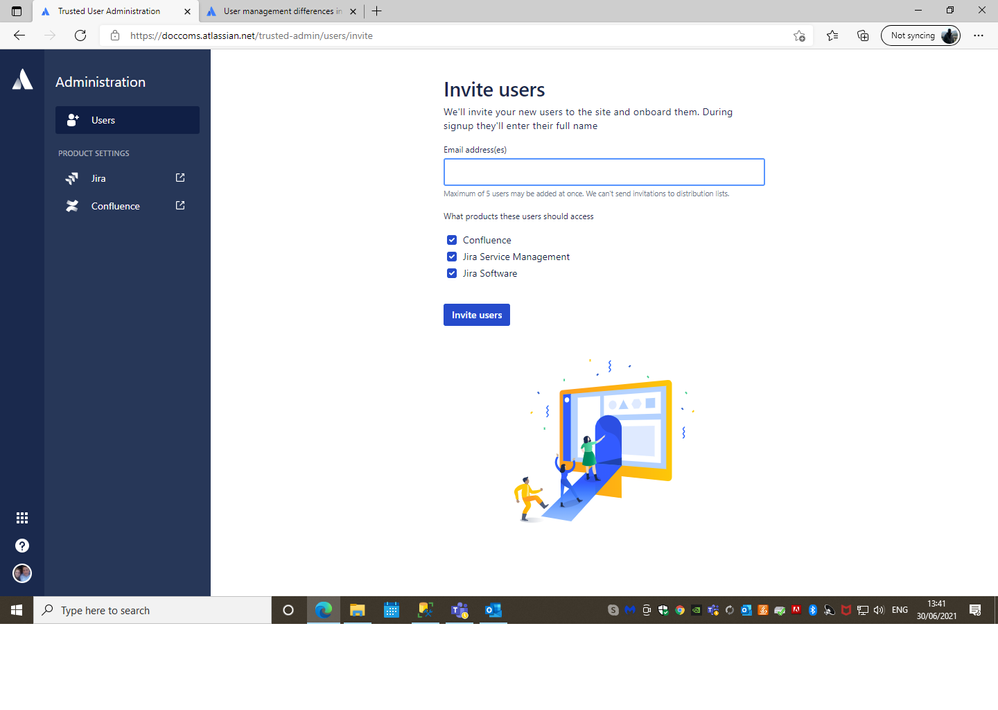
Task: Open Outlook from the taskbar
Action: pyautogui.click(x=493, y=610)
